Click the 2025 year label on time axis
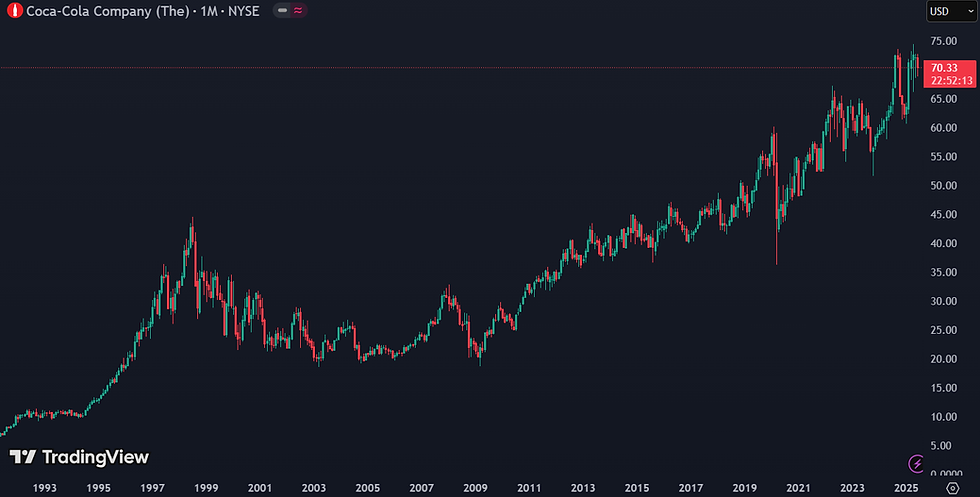 pyautogui.click(x=906, y=488)
